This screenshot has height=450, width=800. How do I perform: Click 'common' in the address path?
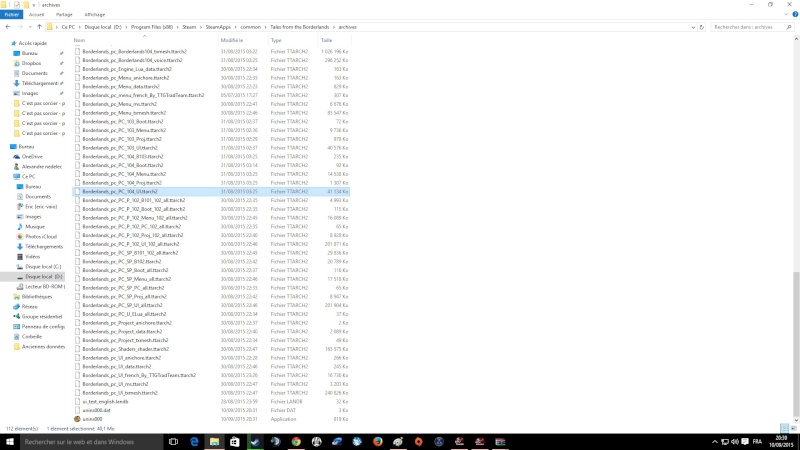pyautogui.click(x=251, y=27)
